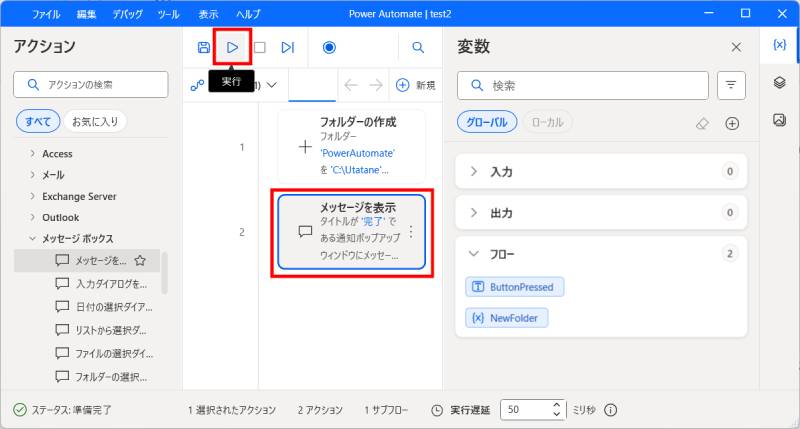This screenshot has width=800, height=429.
Task: Select the すべて actions filter
Action: (x=38, y=121)
